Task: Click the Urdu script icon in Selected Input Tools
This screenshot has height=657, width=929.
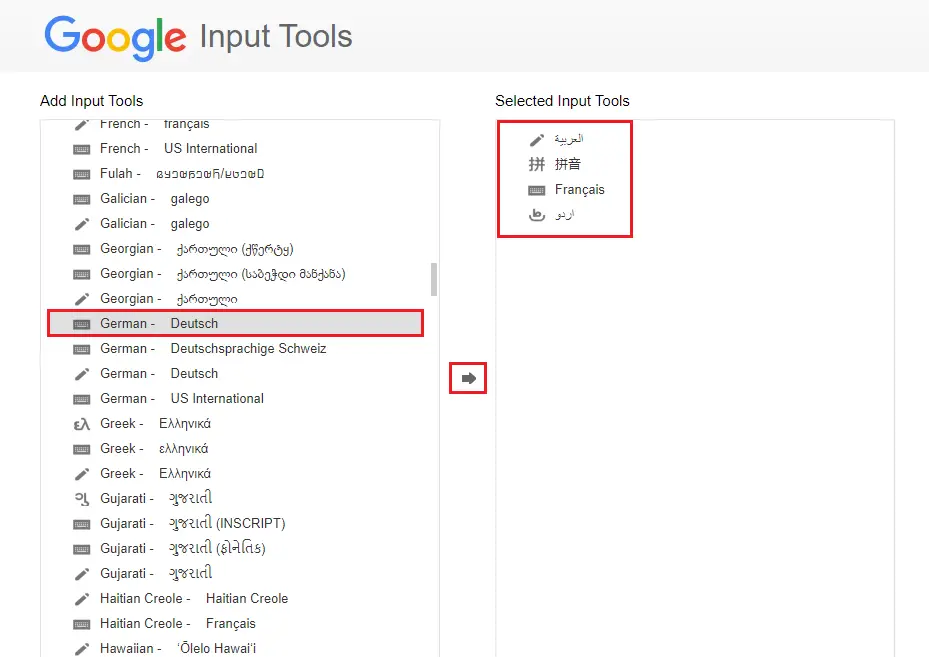Action: 537,214
